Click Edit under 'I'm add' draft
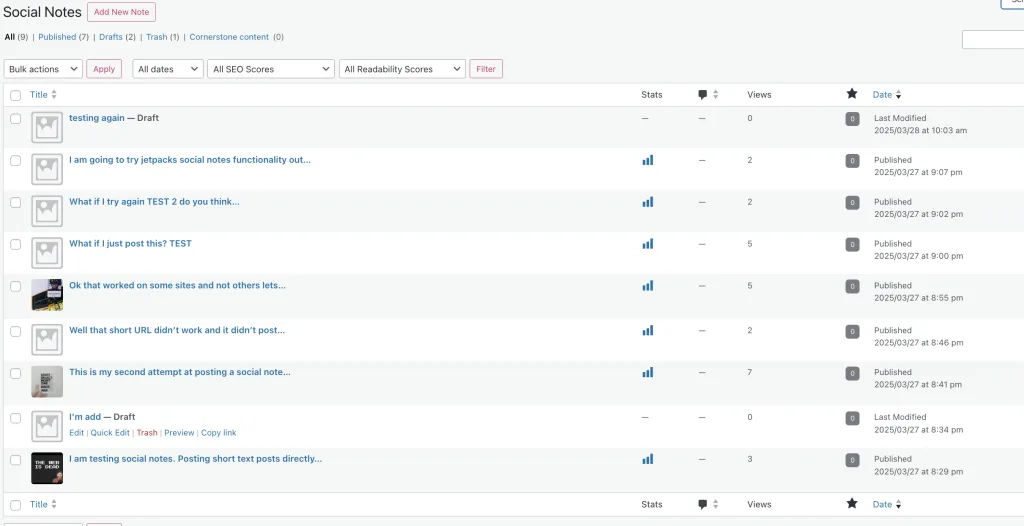Image resolution: width=1024 pixels, height=526 pixels. [x=76, y=433]
